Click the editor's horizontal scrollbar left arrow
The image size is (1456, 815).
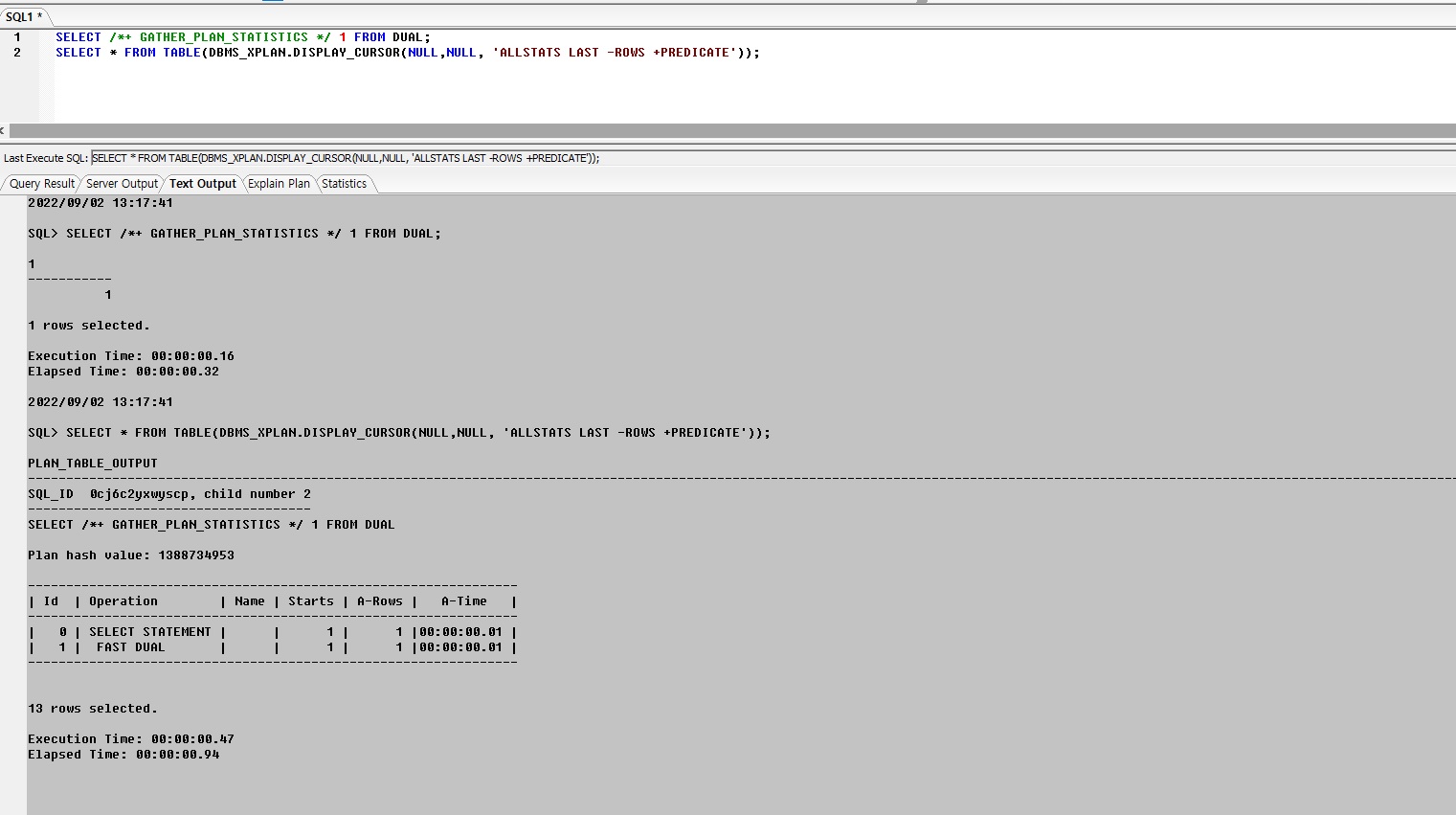(x=3, y=130)
